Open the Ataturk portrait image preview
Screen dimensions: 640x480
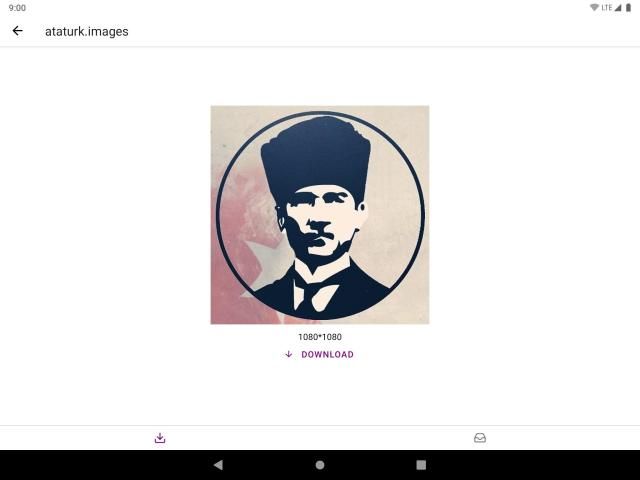(320, 215)
